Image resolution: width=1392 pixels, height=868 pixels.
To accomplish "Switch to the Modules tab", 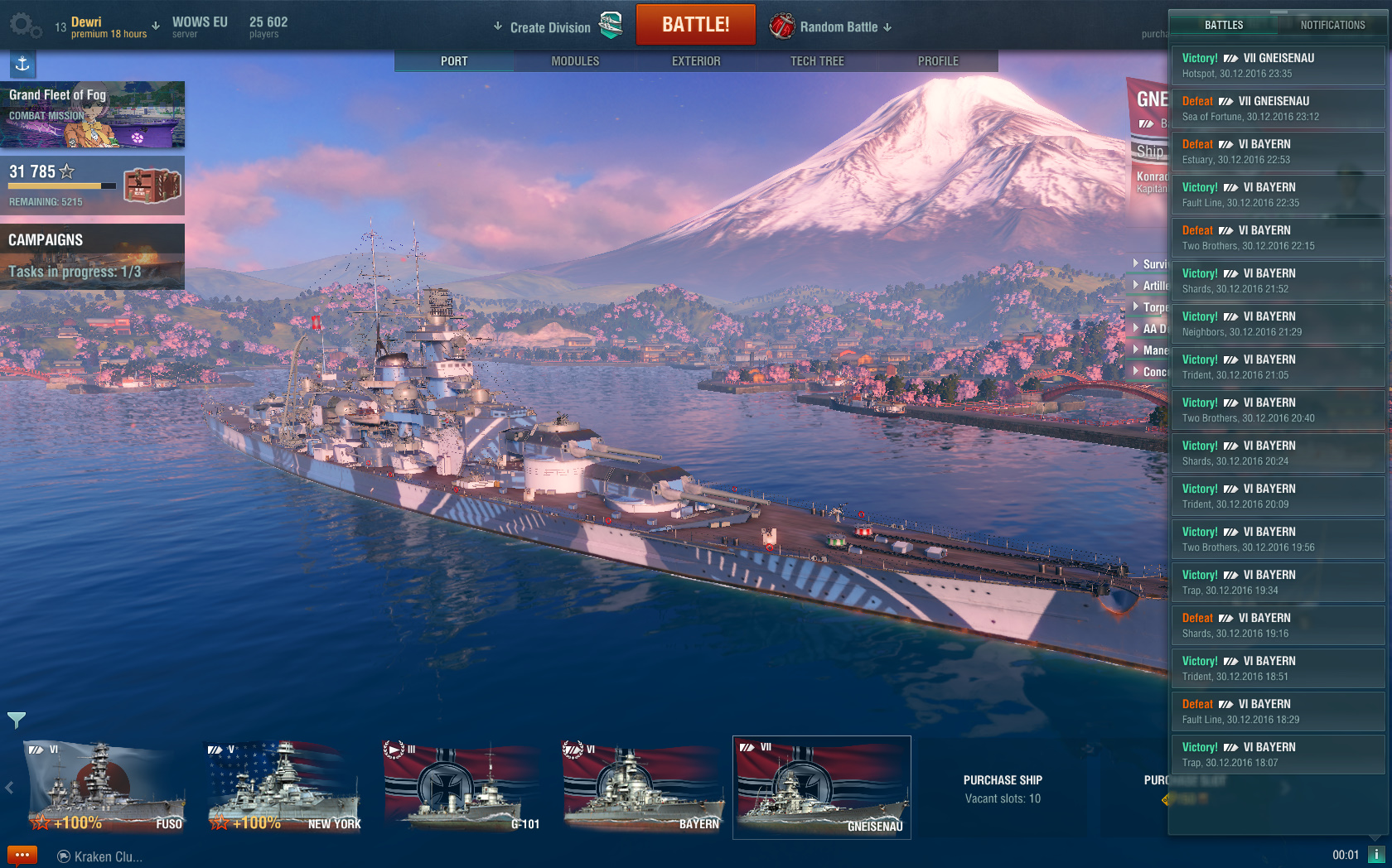I will 575,61.
